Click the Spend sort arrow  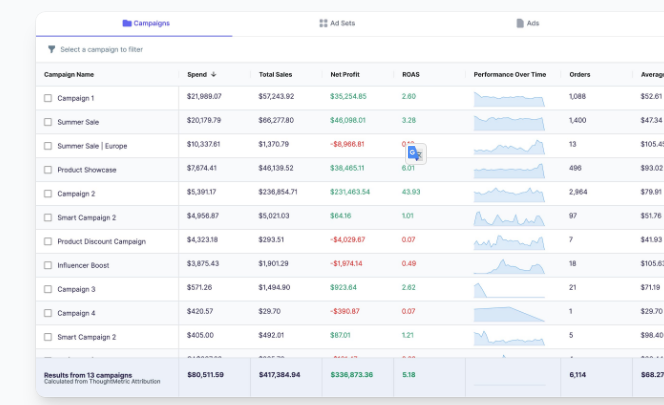214,74
